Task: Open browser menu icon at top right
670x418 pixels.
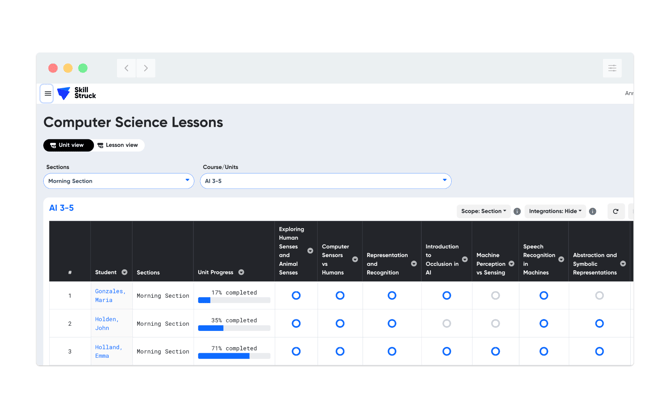Action: pyautogui.click(x=612, y=68)
